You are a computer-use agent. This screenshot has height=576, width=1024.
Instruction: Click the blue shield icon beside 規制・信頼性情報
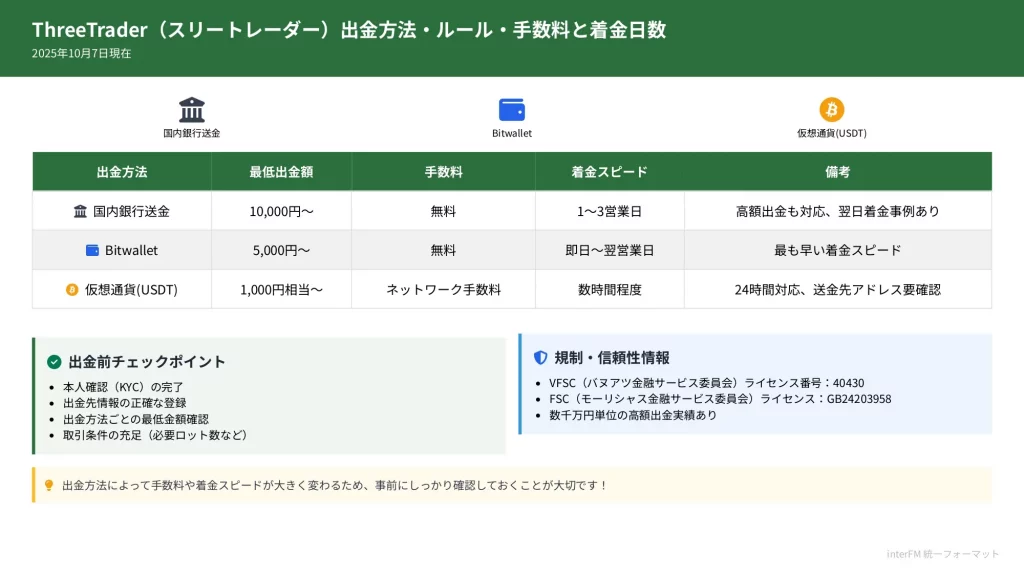(540, 357)
